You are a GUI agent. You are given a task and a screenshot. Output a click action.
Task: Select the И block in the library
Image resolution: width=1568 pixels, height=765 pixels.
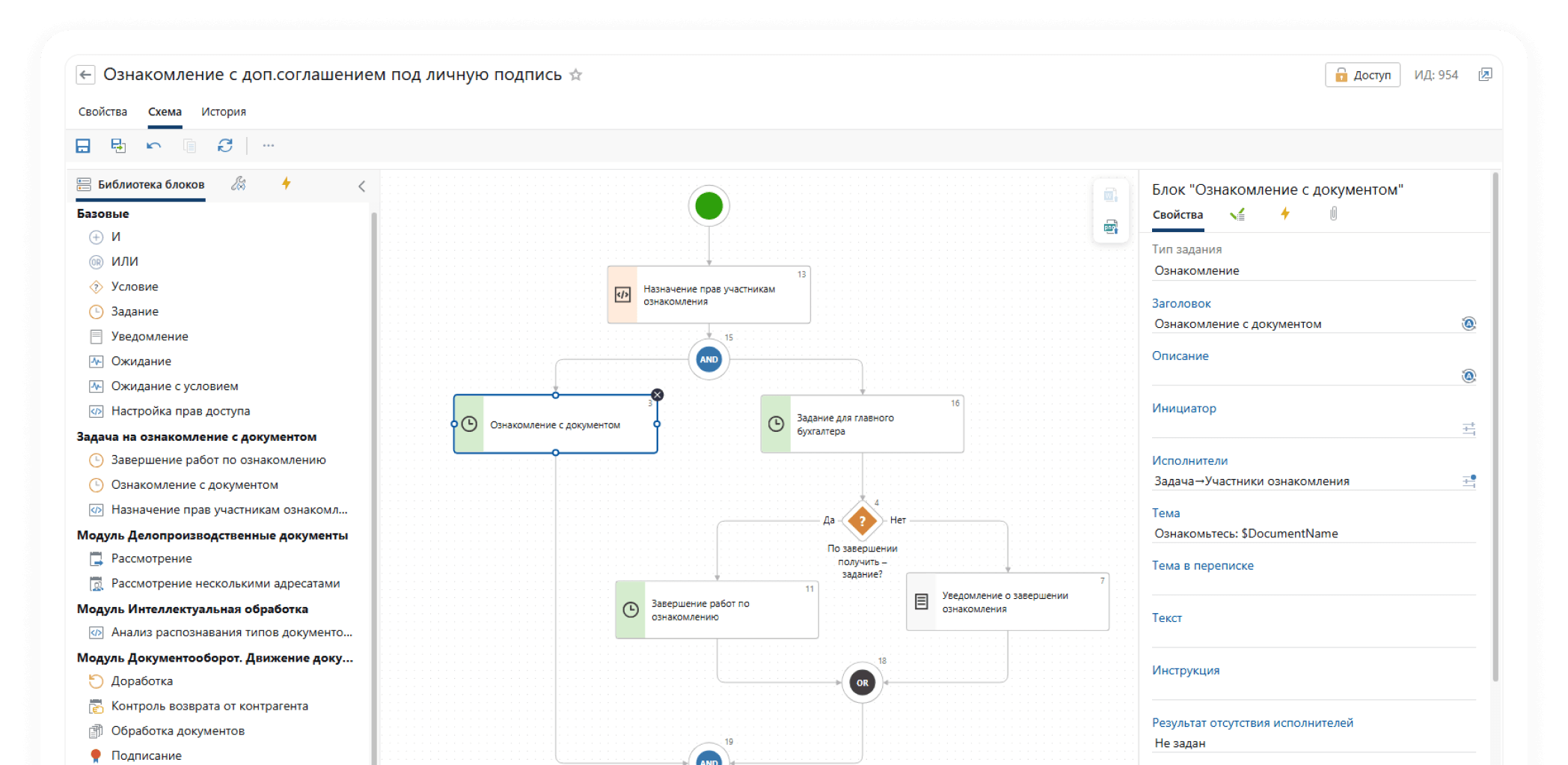coord(115,237)
